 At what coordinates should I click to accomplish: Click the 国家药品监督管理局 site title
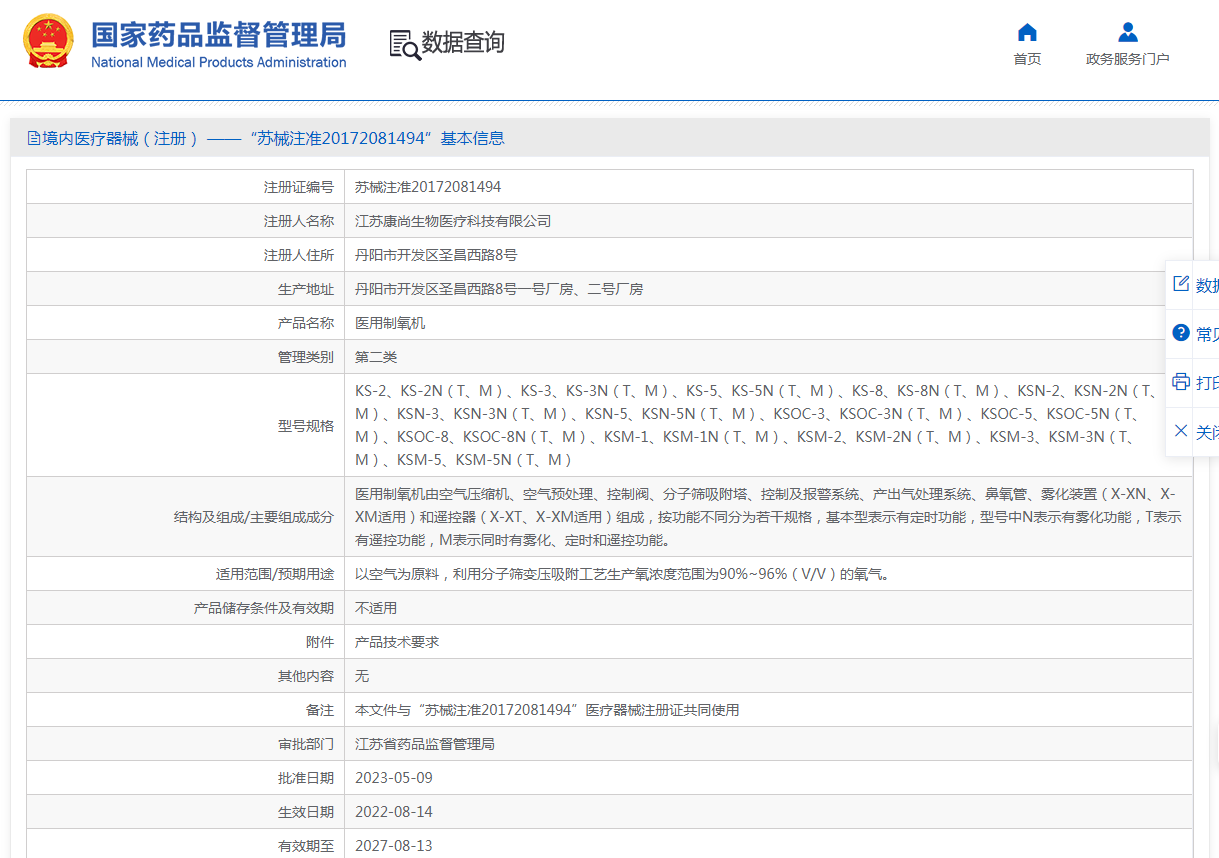tap(218, 34)
